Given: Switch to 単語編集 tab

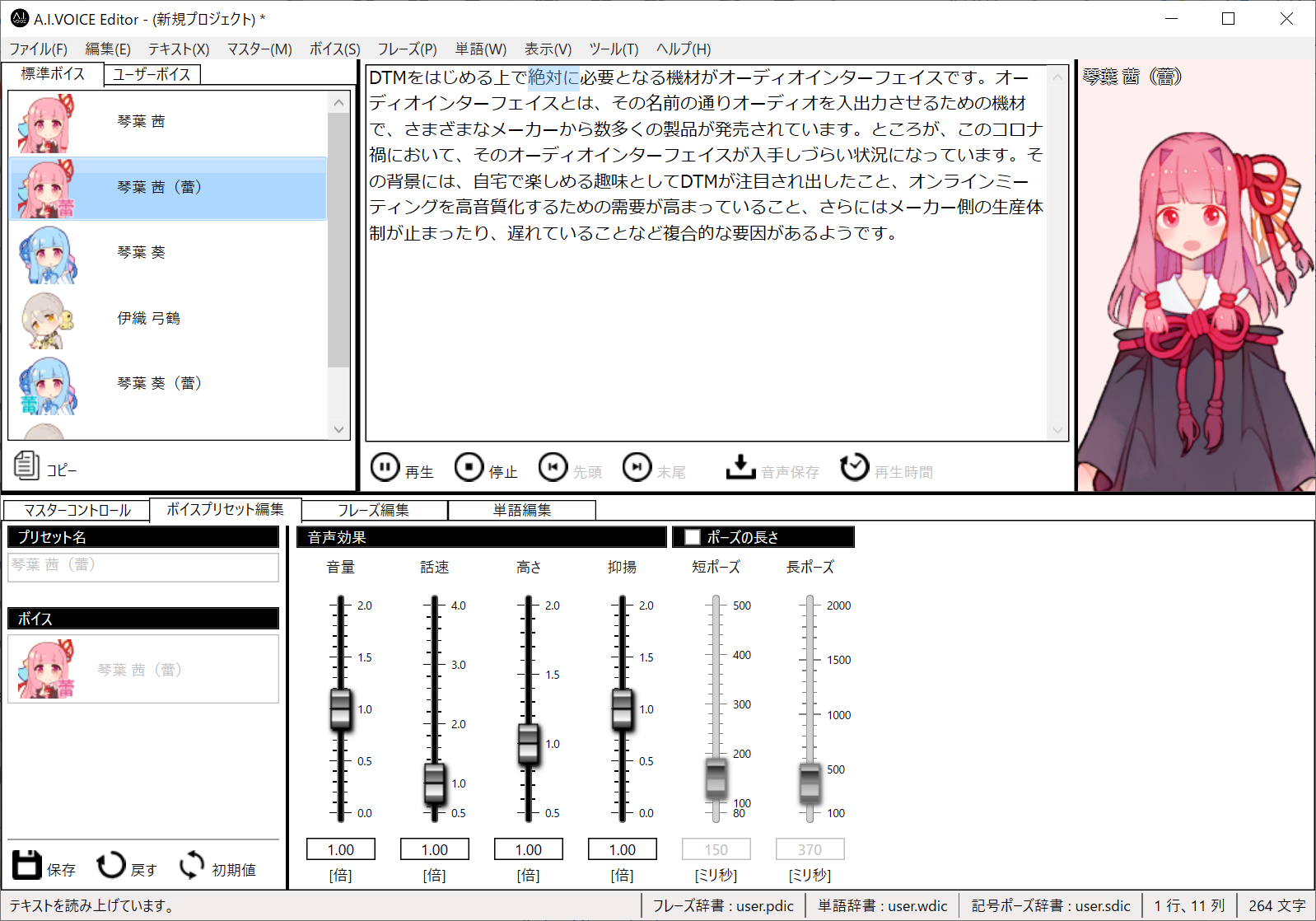Looking at the screenshot, I should coord(522,510).
